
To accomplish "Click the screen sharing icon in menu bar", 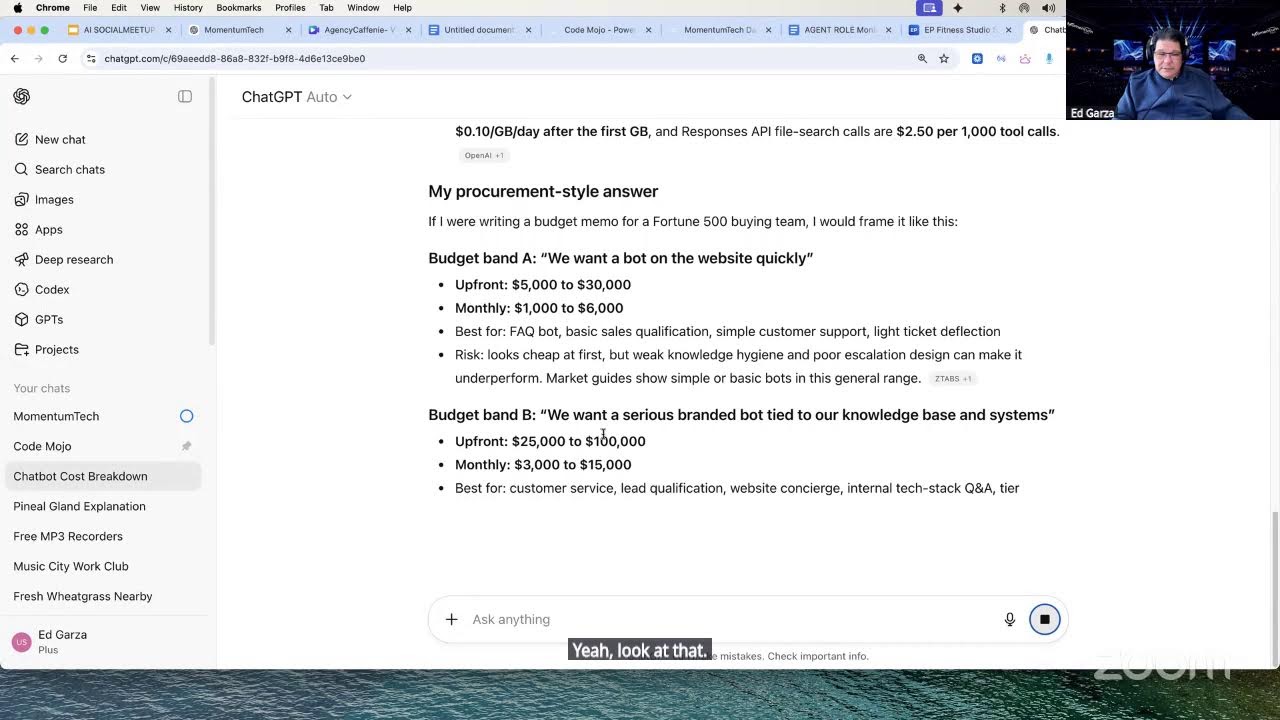I will [930, 7].
